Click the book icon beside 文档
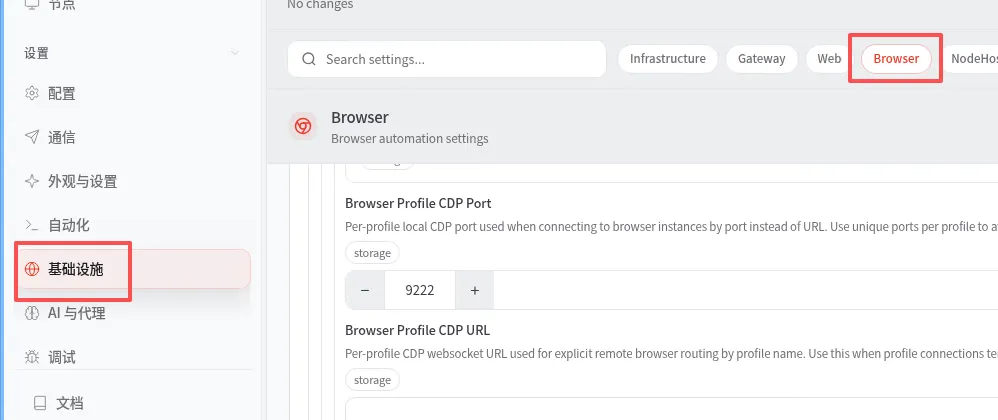This screenshot has width=998, height=420. (x=40, y=403)
